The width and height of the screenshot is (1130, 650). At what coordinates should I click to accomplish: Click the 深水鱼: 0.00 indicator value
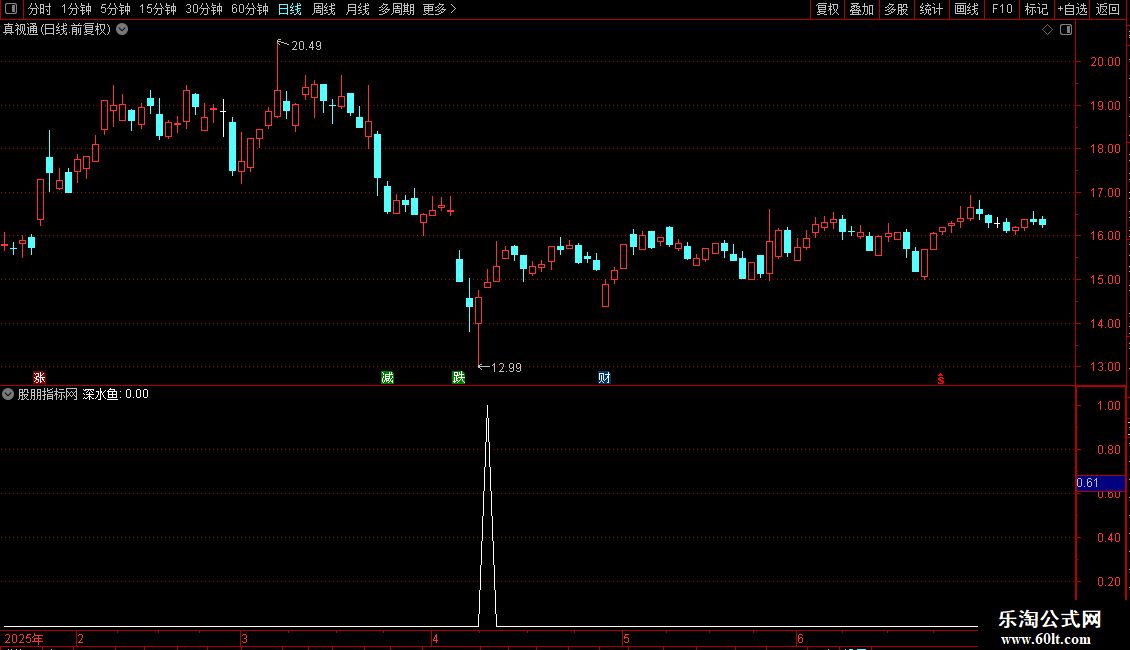click(x=115, y=394)
